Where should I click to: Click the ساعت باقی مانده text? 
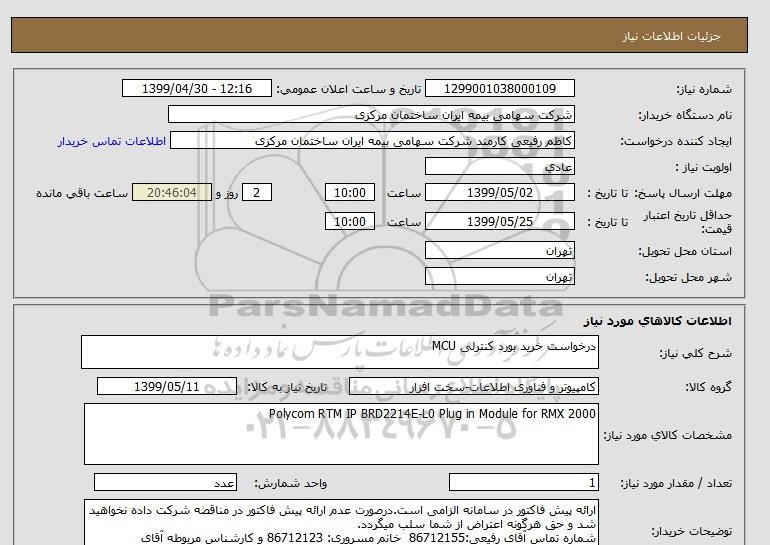tap(82, 193)
